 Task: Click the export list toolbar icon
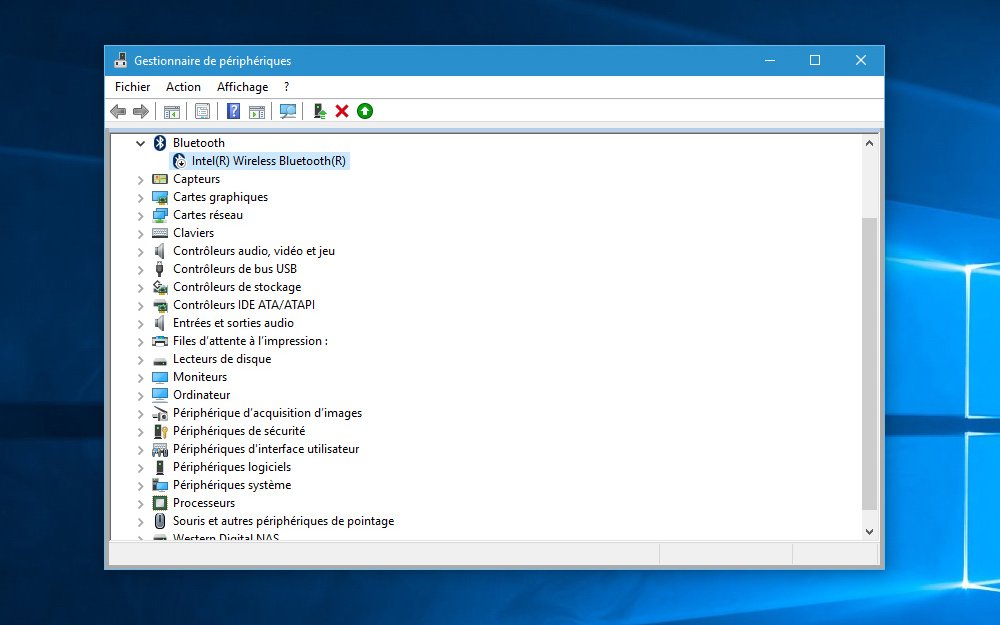257,111
